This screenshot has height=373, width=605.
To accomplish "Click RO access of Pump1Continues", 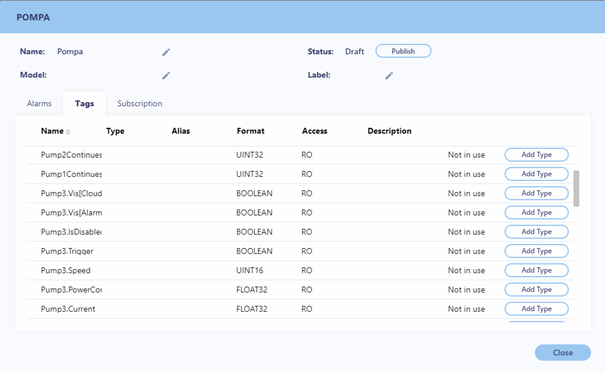I will 307,174.
